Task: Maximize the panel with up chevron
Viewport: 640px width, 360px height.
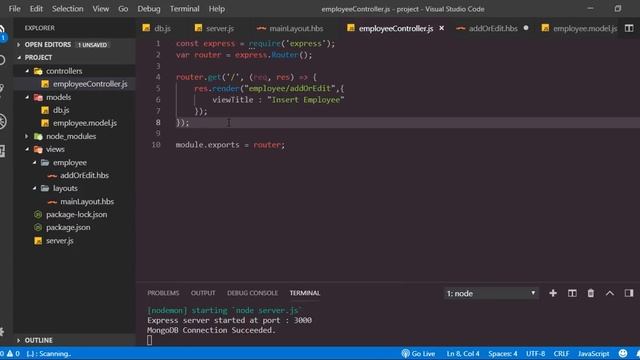Action: click(610, 293)
